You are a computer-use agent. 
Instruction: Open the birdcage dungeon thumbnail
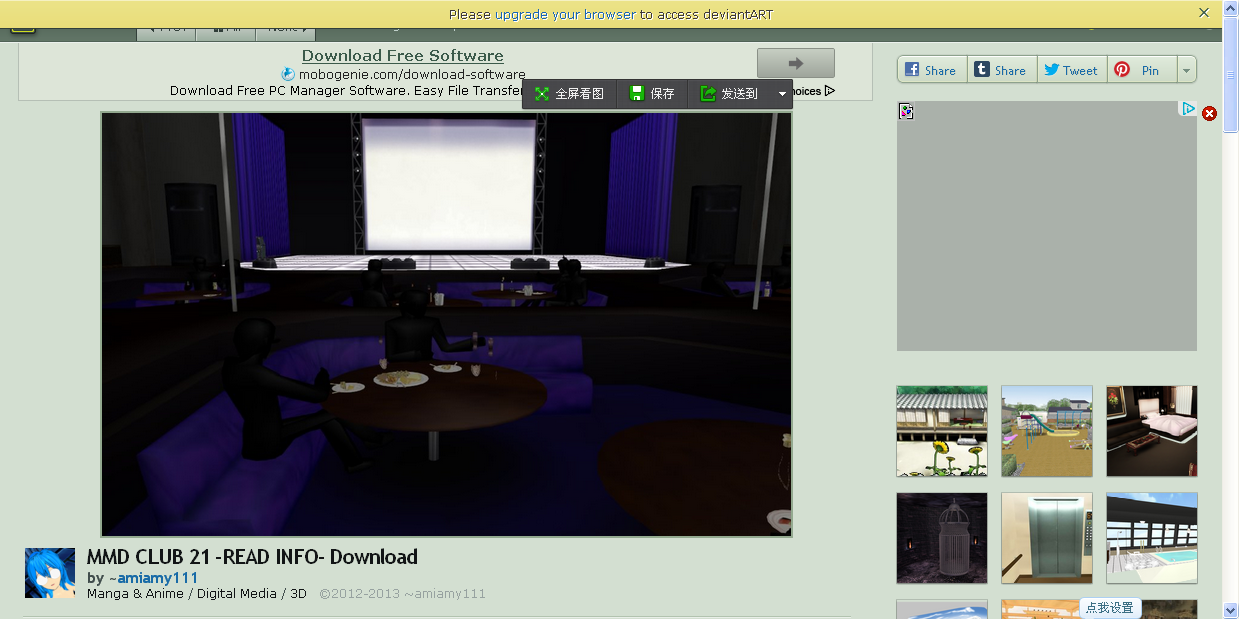pos(942,538)
